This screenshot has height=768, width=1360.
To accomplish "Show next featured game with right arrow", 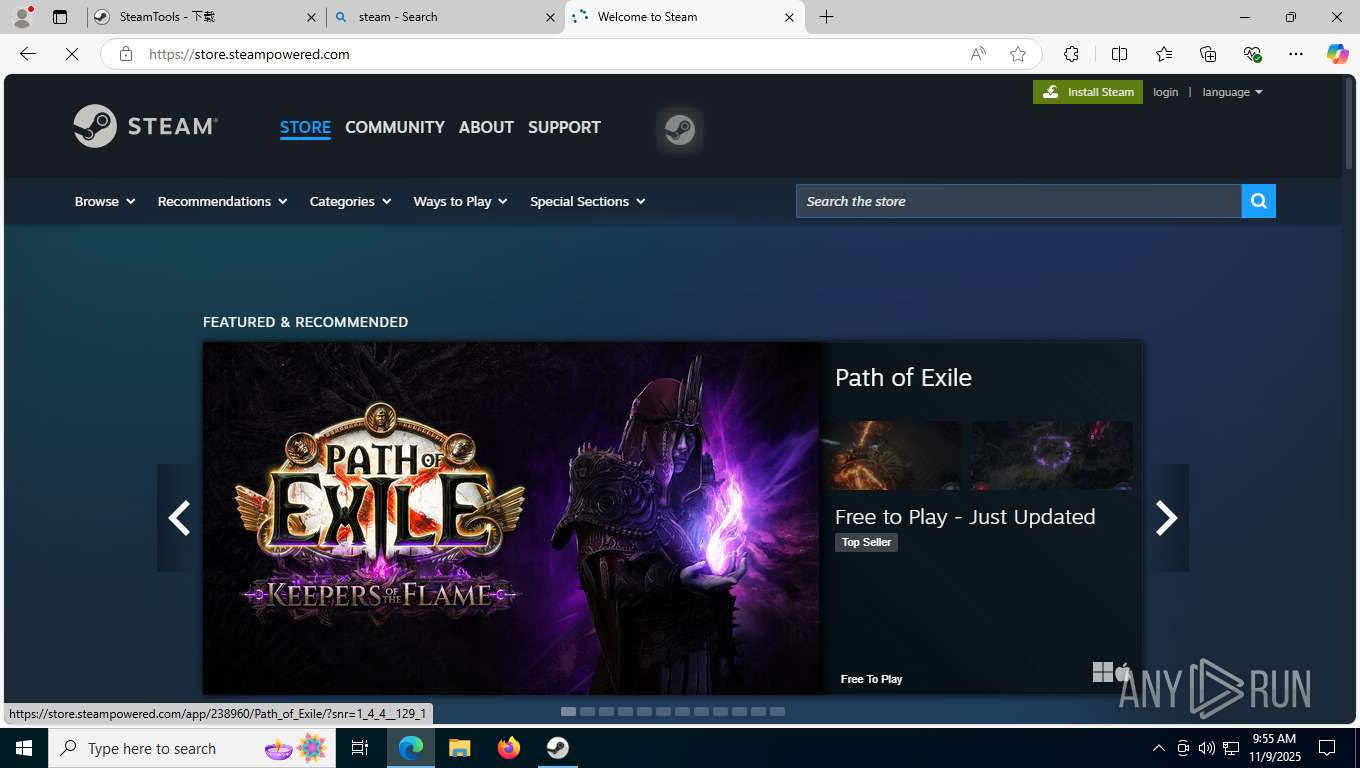I will (1167, 518).
